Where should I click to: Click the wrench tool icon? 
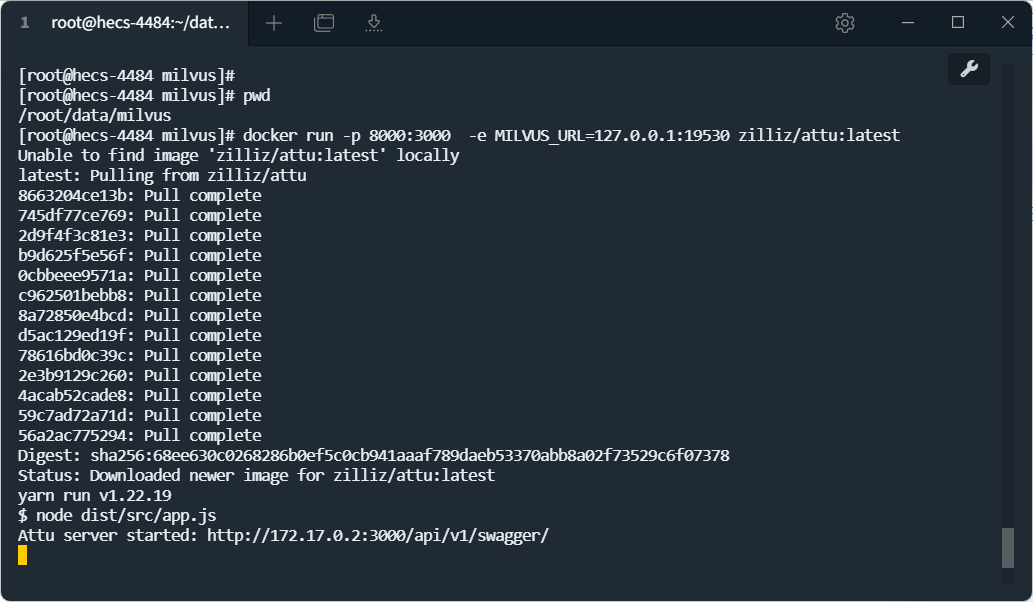tap(968, 68)
